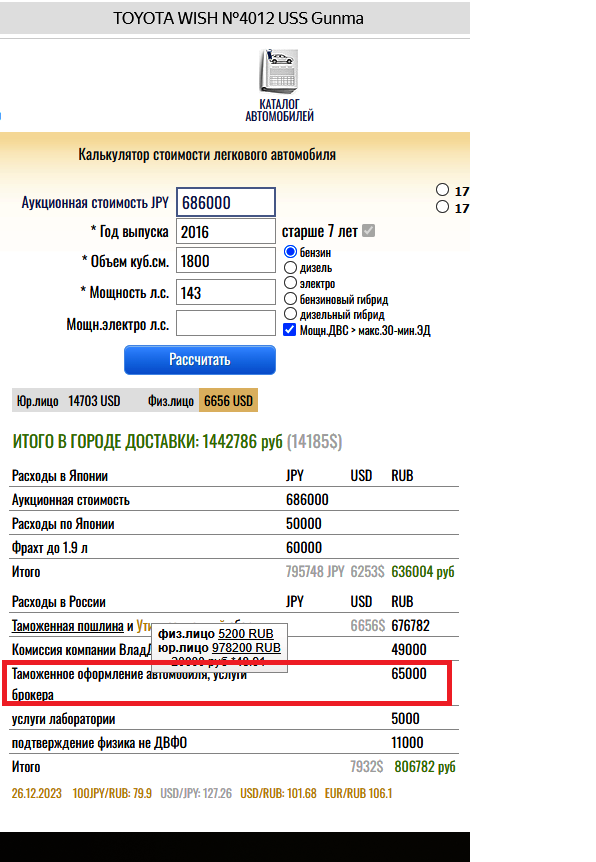Click the 'услуги лаборатории' row label
Viewport: 596px width, 862px height.
(x=64, y=719)
